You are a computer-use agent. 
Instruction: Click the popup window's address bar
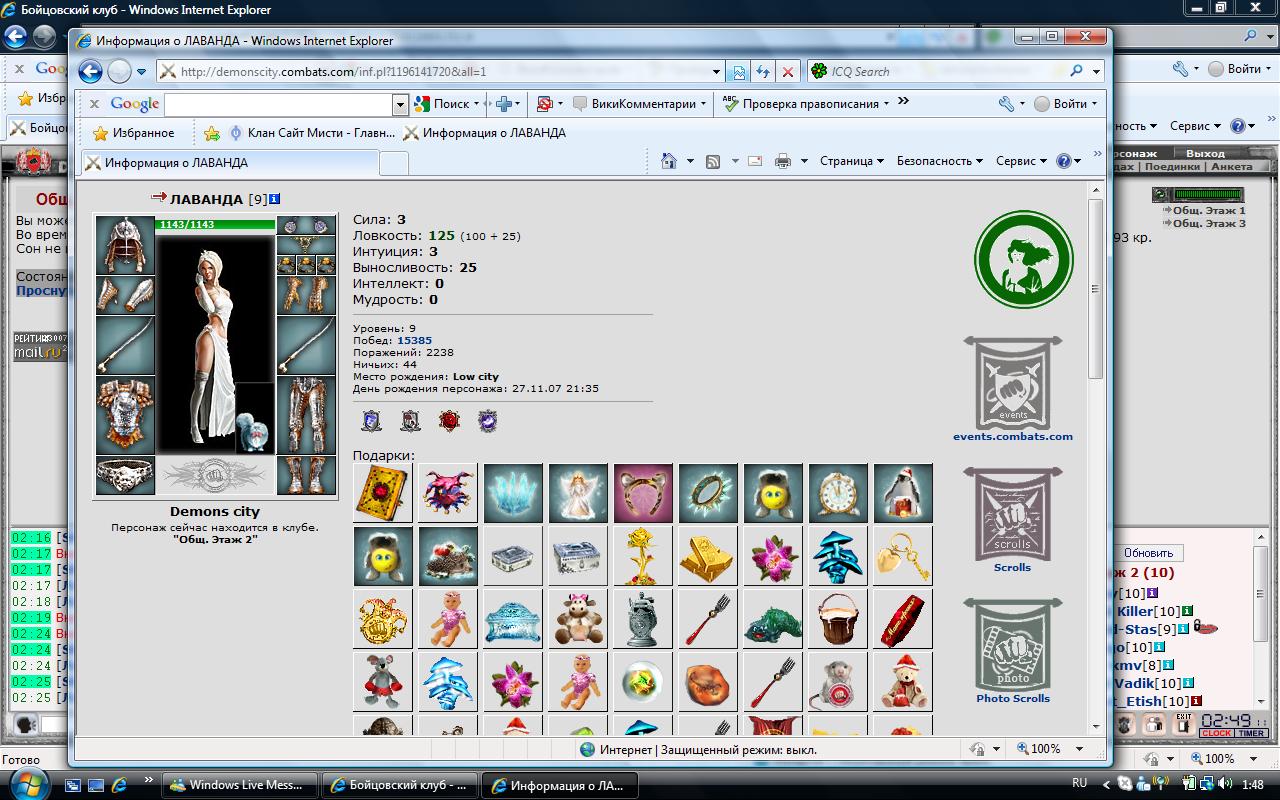click(434, 72)
